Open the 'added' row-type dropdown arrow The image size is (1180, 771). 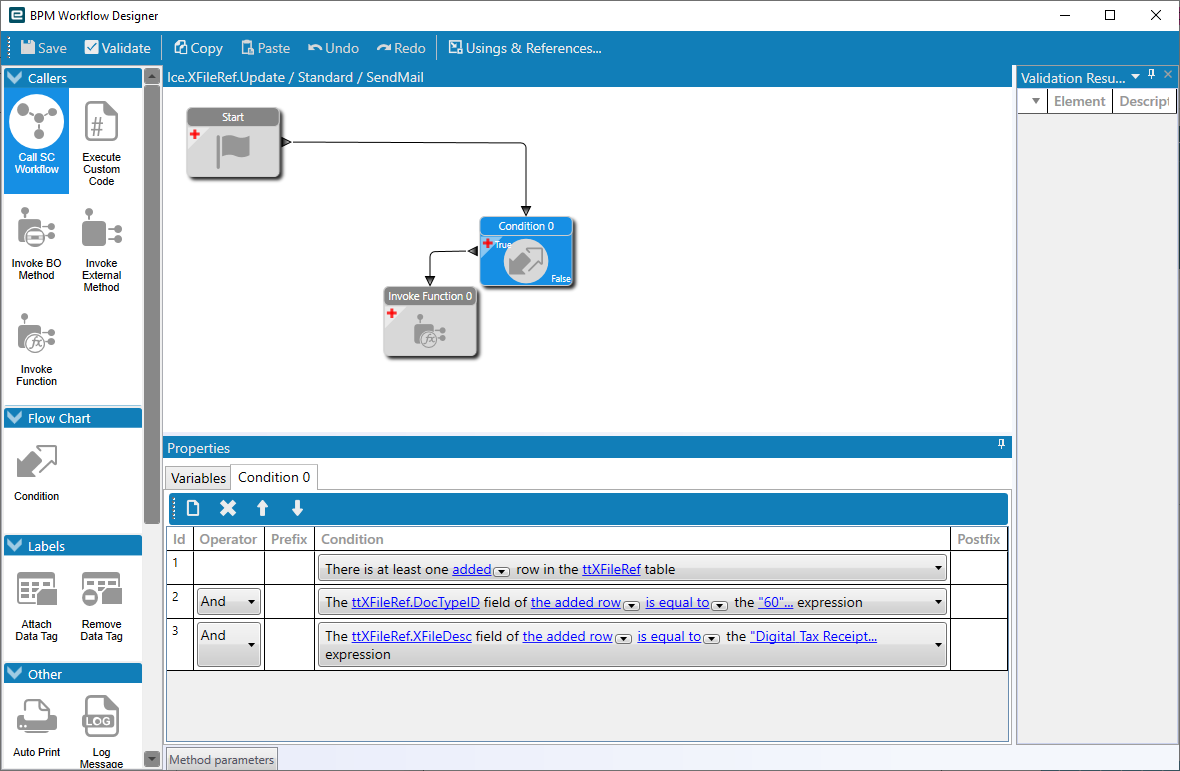501,572
